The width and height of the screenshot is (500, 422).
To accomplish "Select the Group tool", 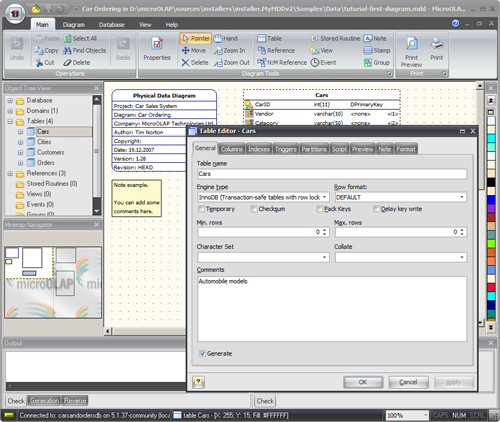I will pyautogui.click(x=377, y=63).
